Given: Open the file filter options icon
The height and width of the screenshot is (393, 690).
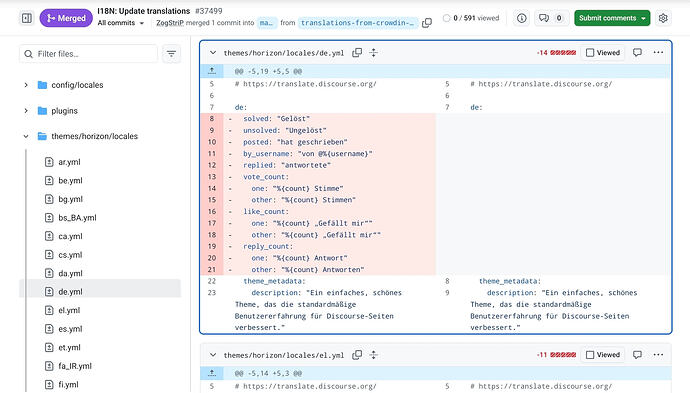Looking at the screenshot, I should (x=171, y=54).
